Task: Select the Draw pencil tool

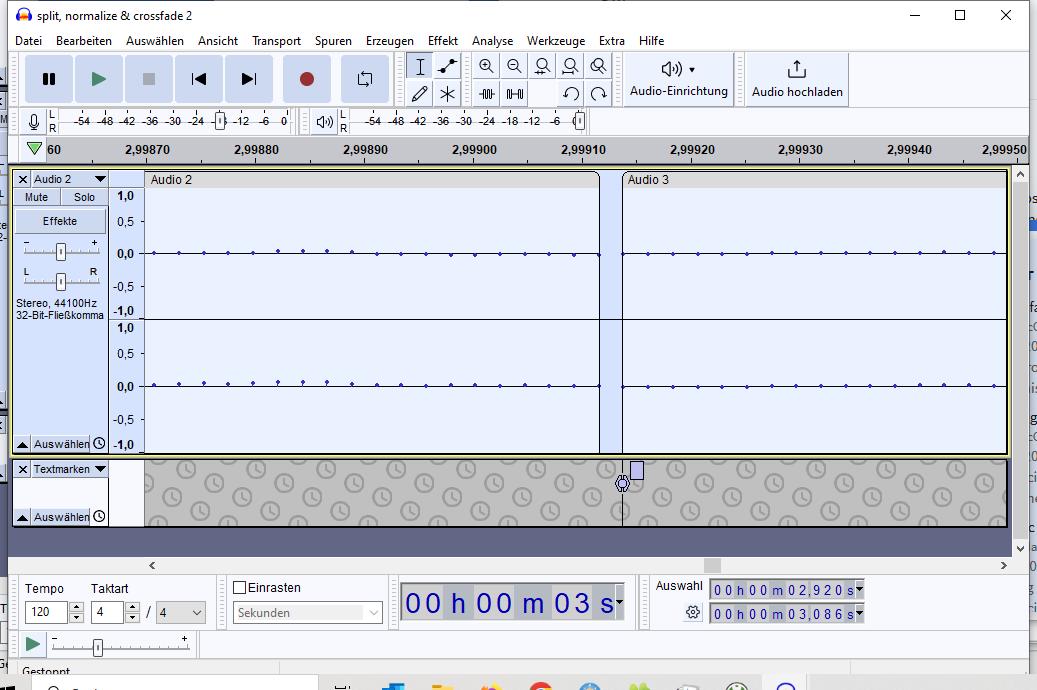Action: pyautogui.click(x=420, y=94)
